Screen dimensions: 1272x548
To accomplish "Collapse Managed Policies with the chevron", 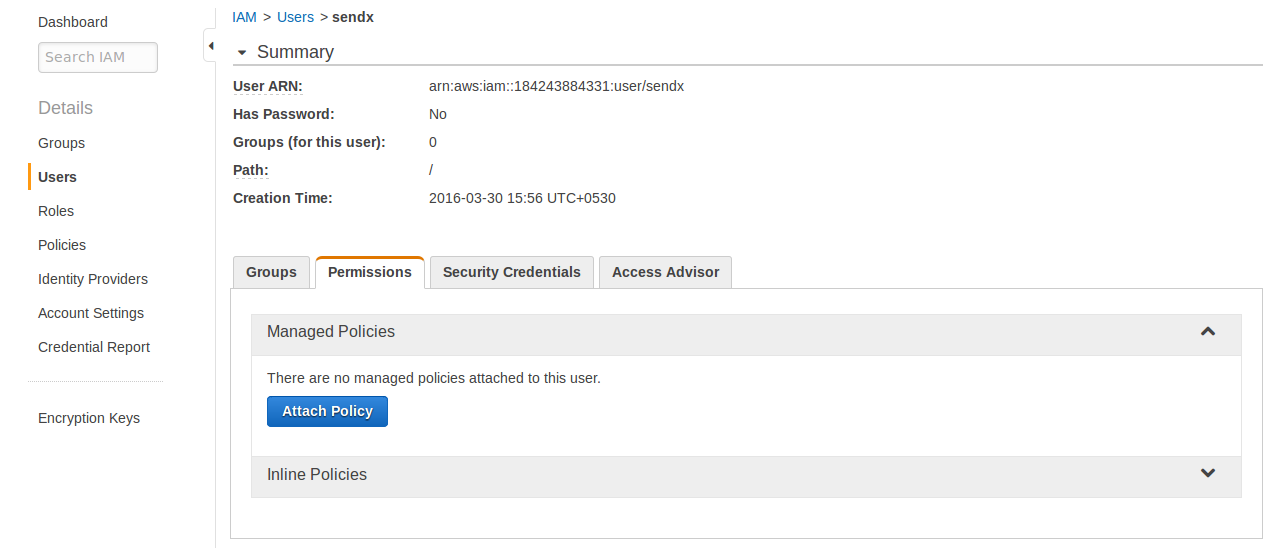I will (x=1208, y=331).
